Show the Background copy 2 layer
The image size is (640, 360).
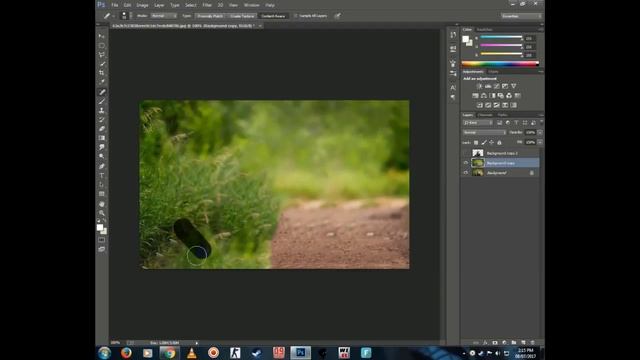[466, 153]
